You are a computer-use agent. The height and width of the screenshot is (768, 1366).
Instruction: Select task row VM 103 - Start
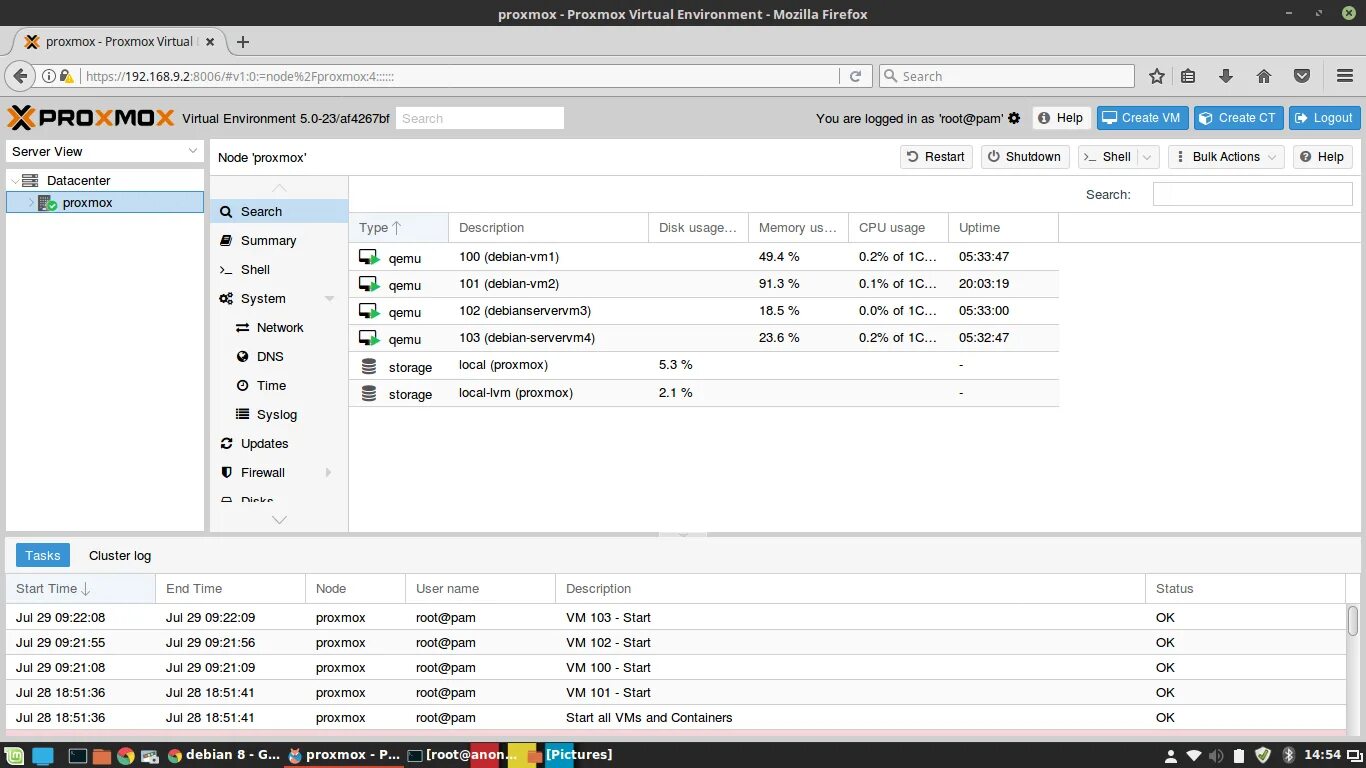click(676, 618)
